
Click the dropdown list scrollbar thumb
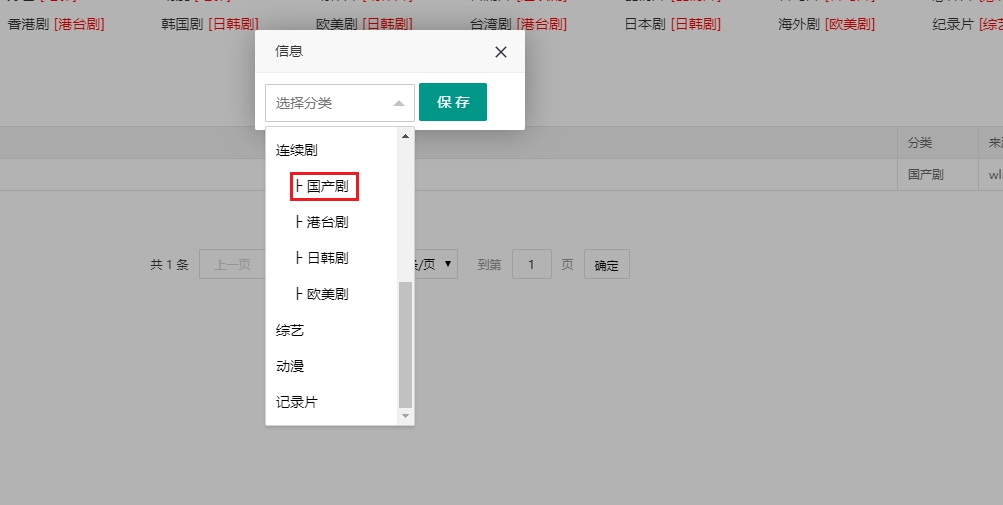(x=405, y=344)
